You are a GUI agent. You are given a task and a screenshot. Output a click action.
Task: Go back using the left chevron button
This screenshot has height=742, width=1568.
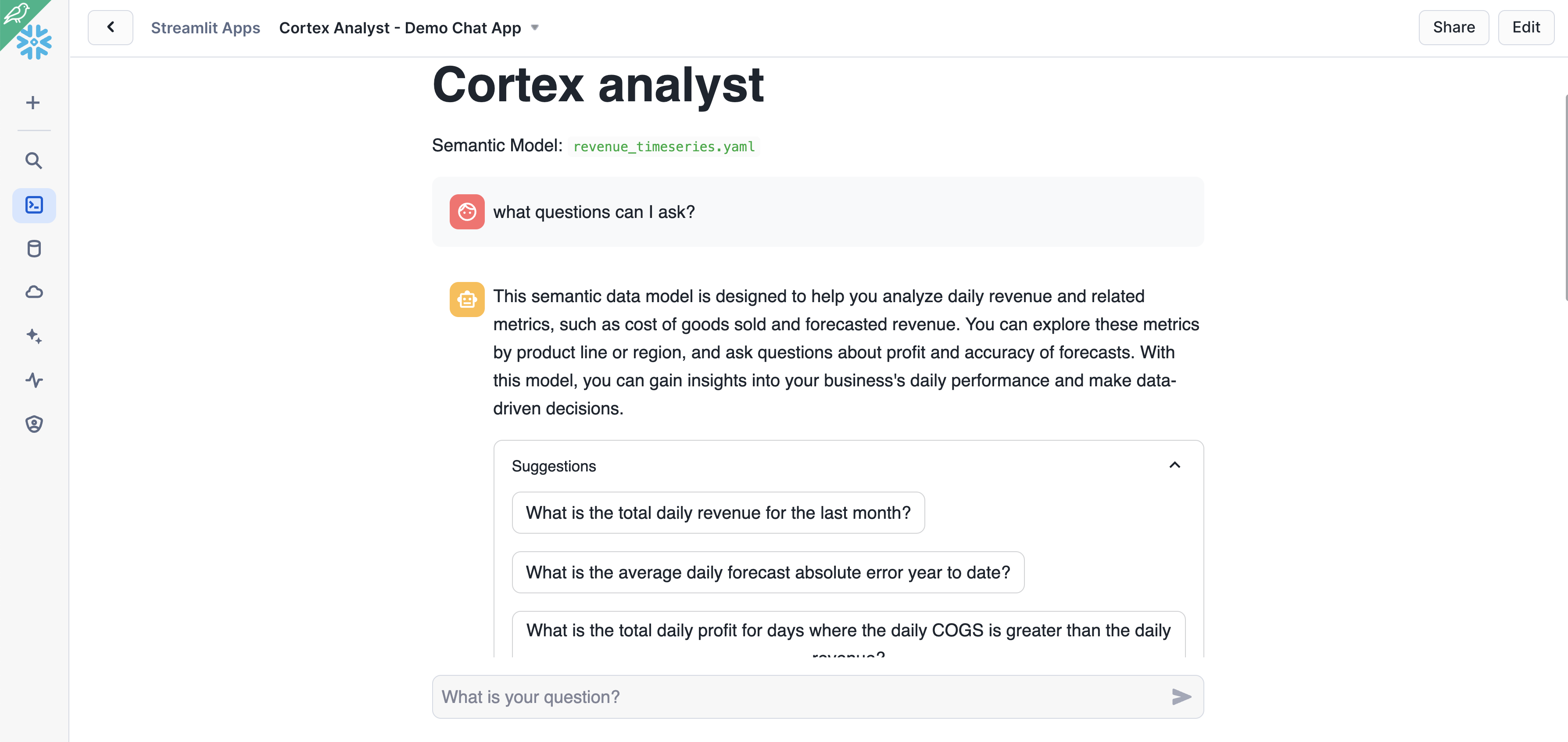click(110, 27)
